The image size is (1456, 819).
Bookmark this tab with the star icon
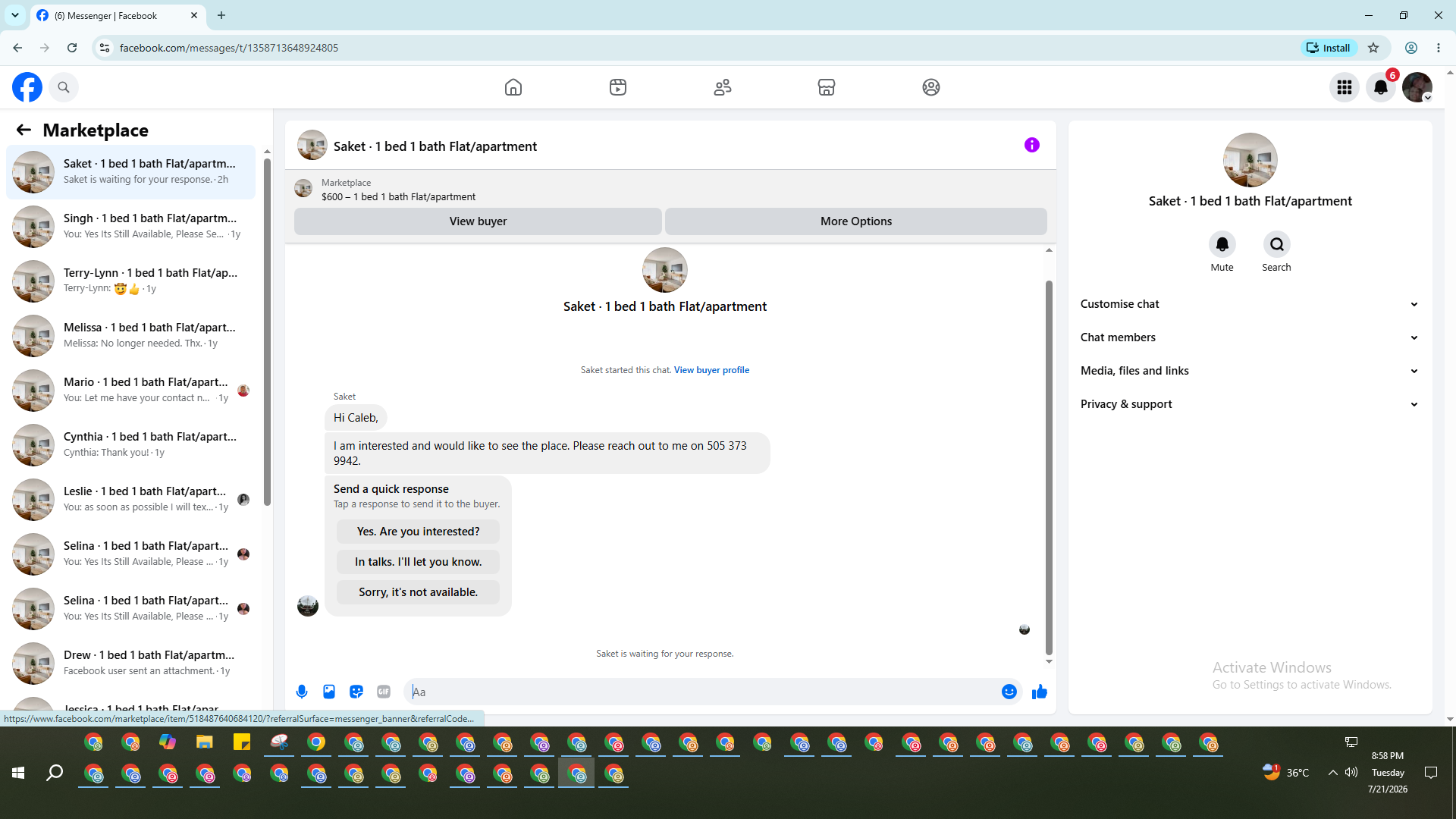[1373, 48]
